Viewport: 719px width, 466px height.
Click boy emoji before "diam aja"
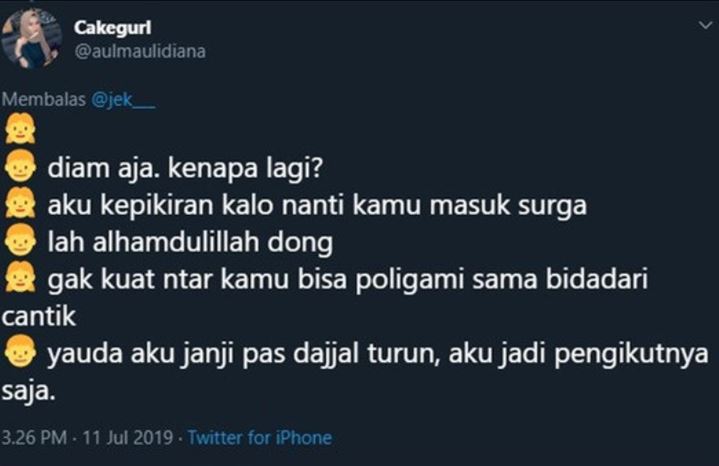pos(20,166)
